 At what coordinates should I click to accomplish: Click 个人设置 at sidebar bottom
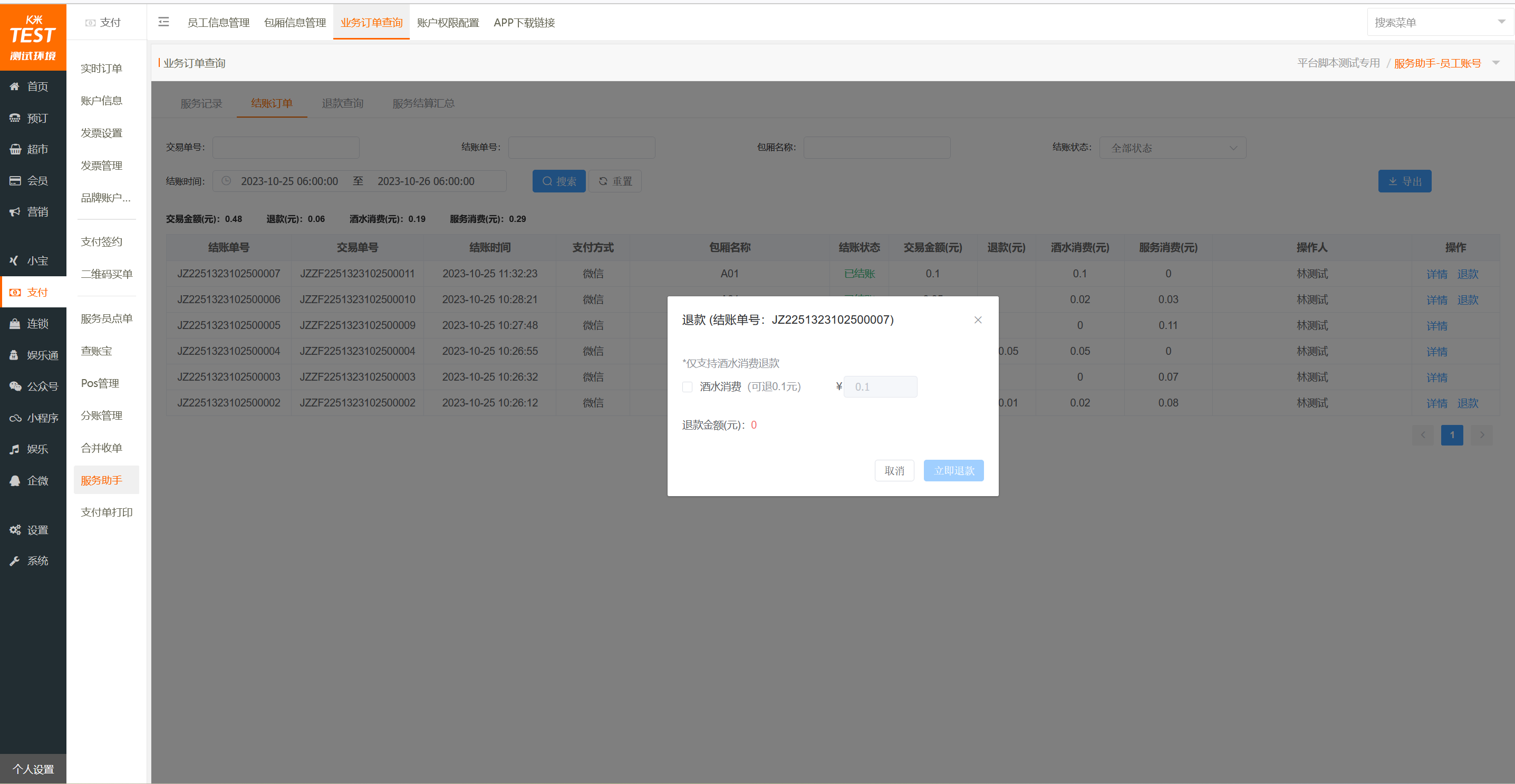click(x=33, y=769)
